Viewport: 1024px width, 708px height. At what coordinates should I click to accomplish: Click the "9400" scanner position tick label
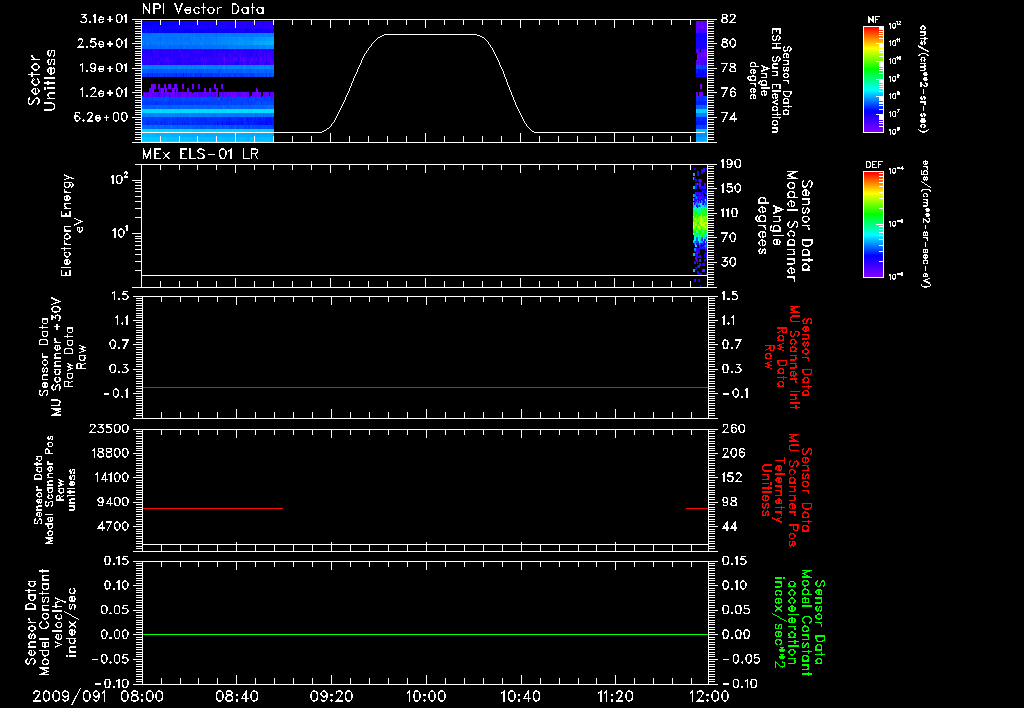(x=113, y=502)
